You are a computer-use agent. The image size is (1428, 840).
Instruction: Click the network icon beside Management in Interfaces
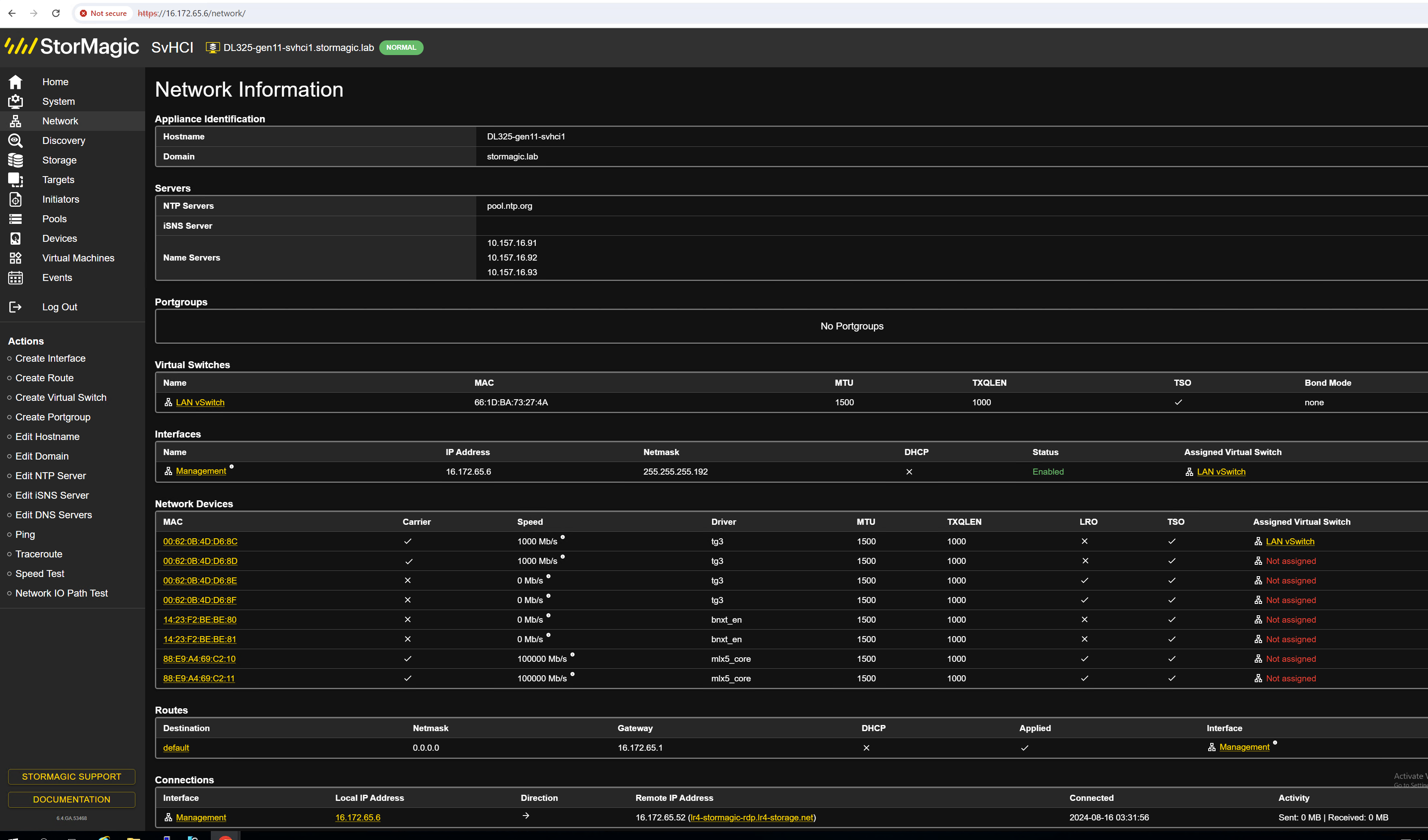coord(168,471)
